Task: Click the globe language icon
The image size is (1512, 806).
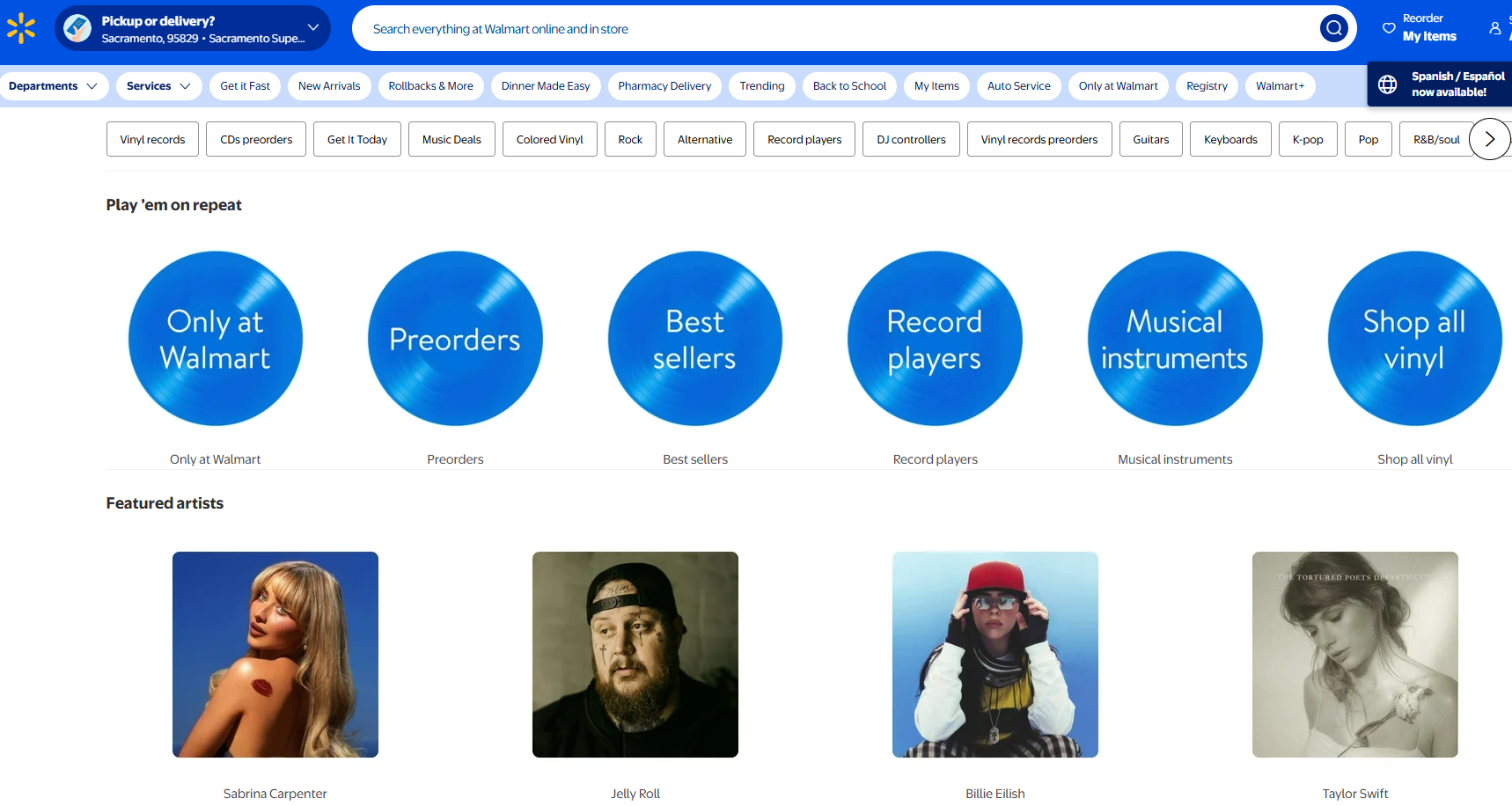Action: coord(1387,84)
